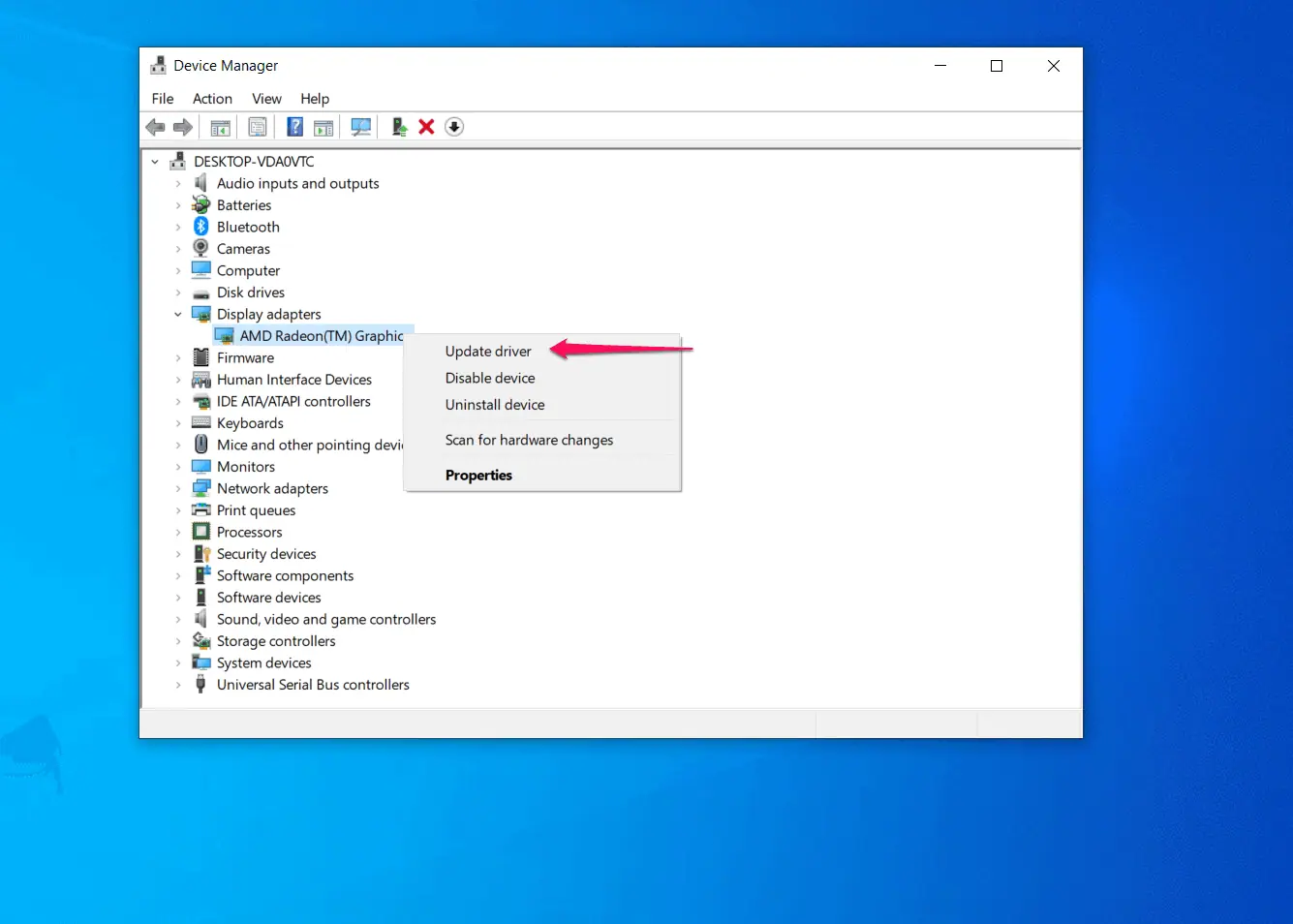Expand the Monitors category chevron
Image resolution: width=1293 pixels, height=924 pixels.
click(178, 467)
